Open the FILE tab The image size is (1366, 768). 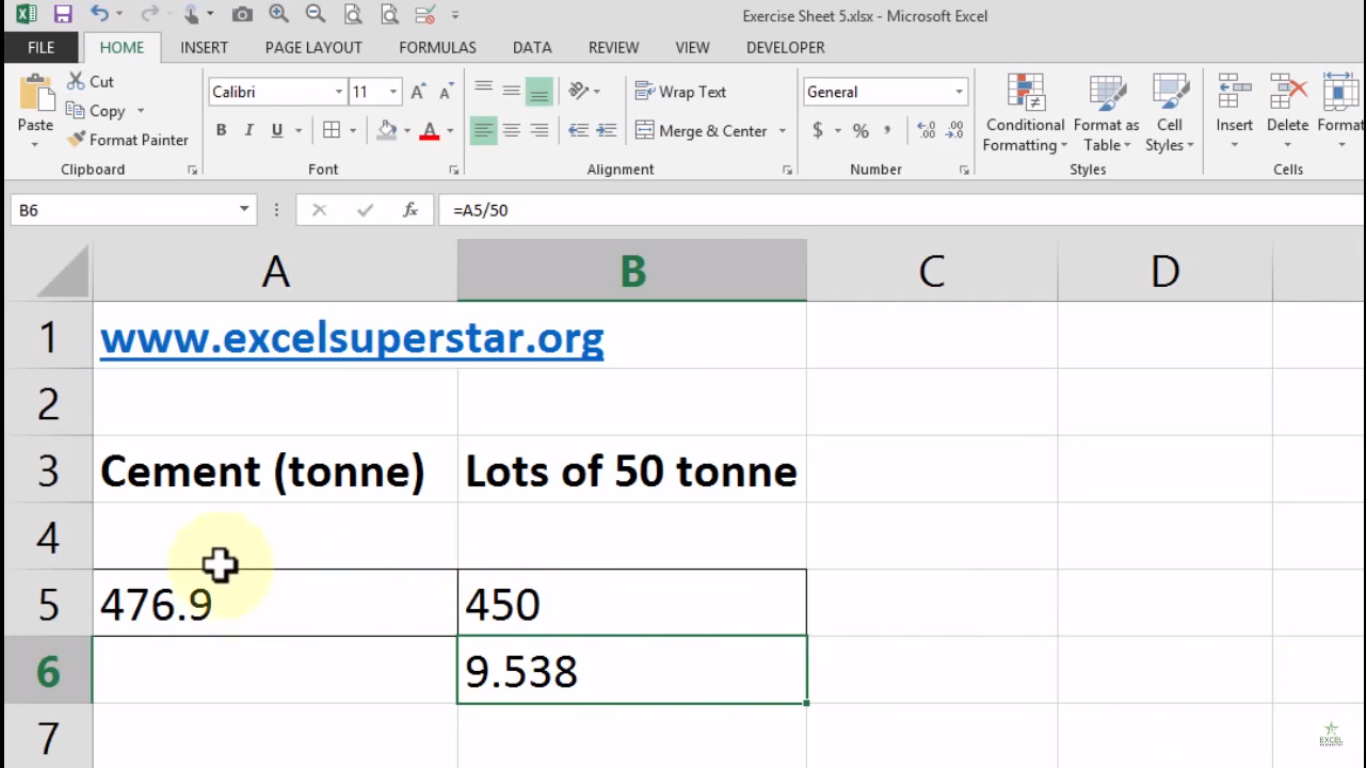tap(41, 47)
